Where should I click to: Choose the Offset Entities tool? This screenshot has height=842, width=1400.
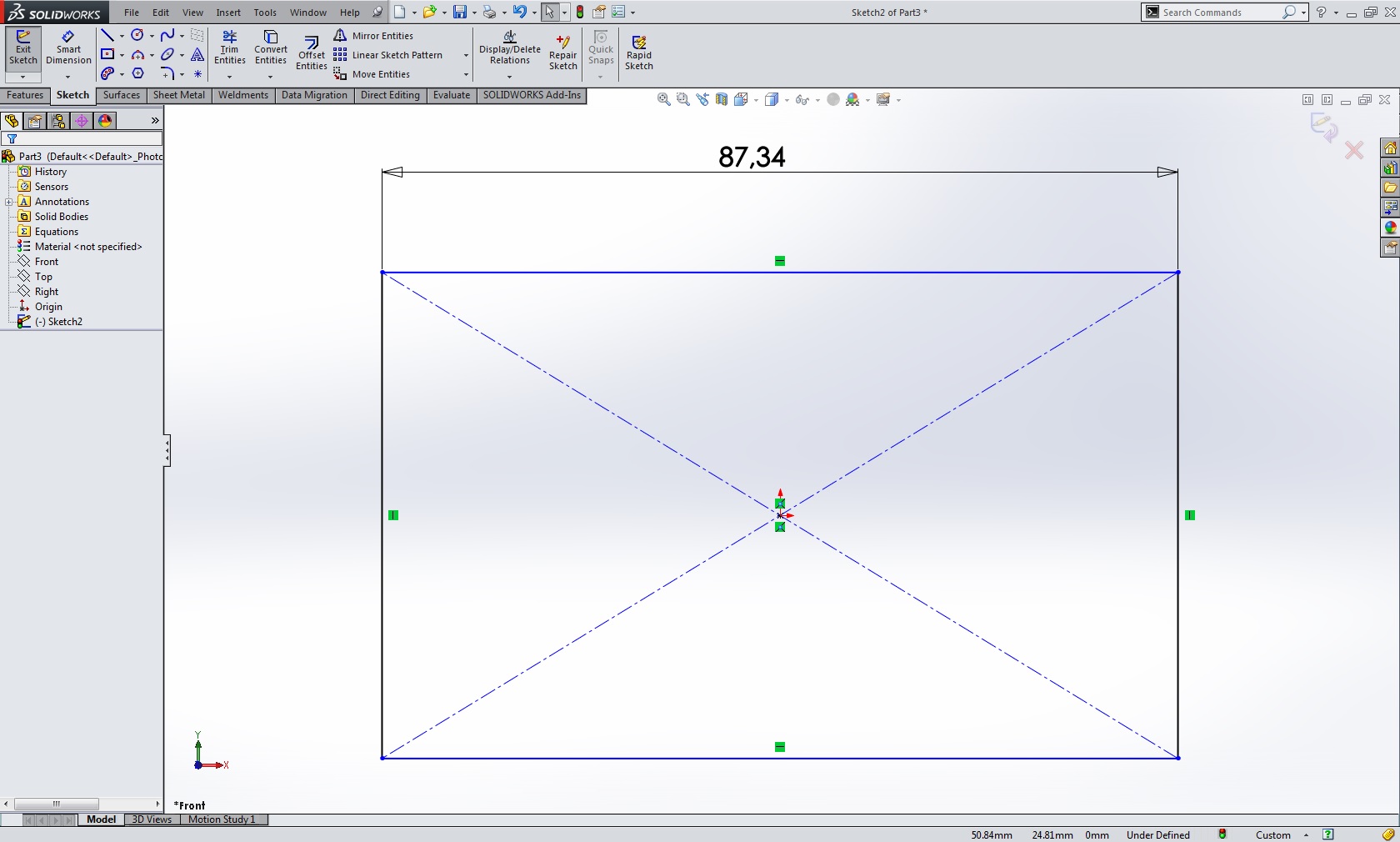(x=311, y=53)
